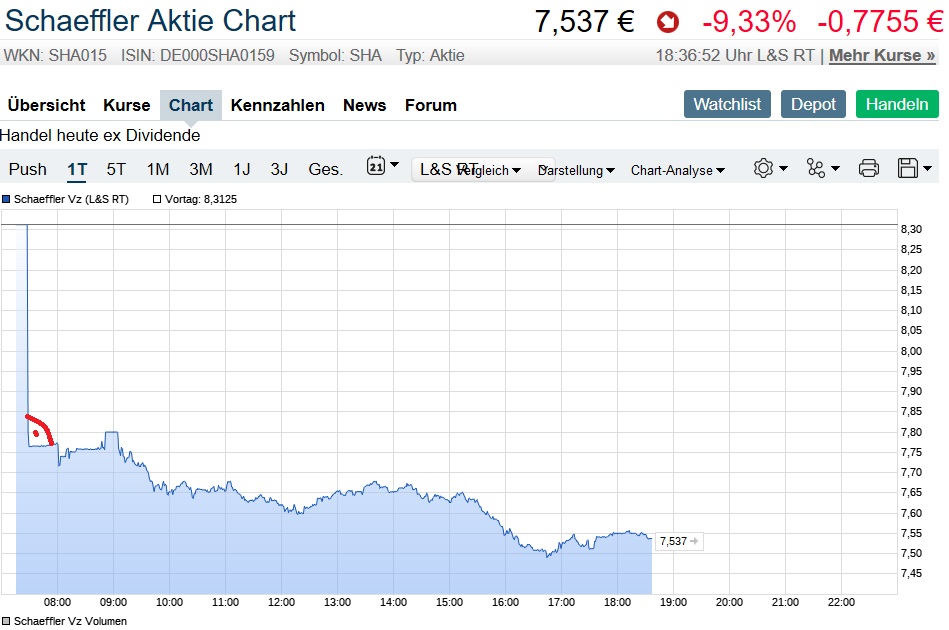This screenshot has height=630, width=949.
Task: Open the Forum tab
Action: (430, 105)
